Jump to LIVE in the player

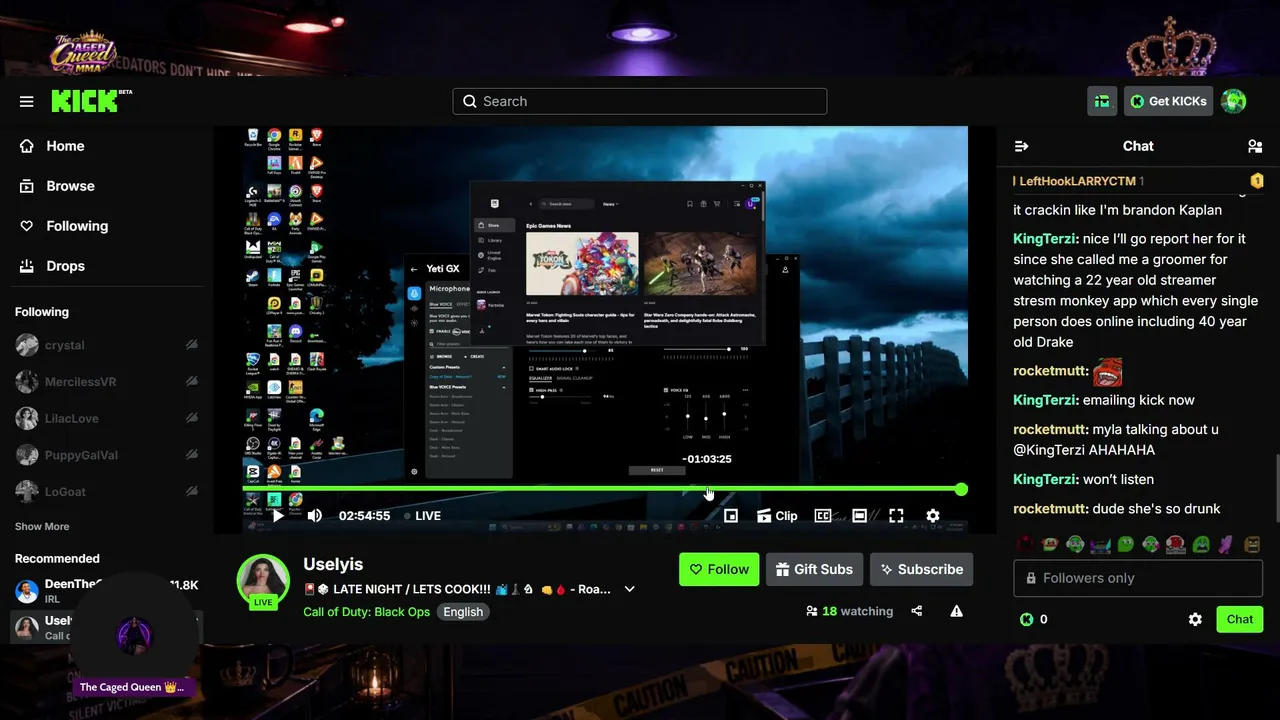point(422,516)
